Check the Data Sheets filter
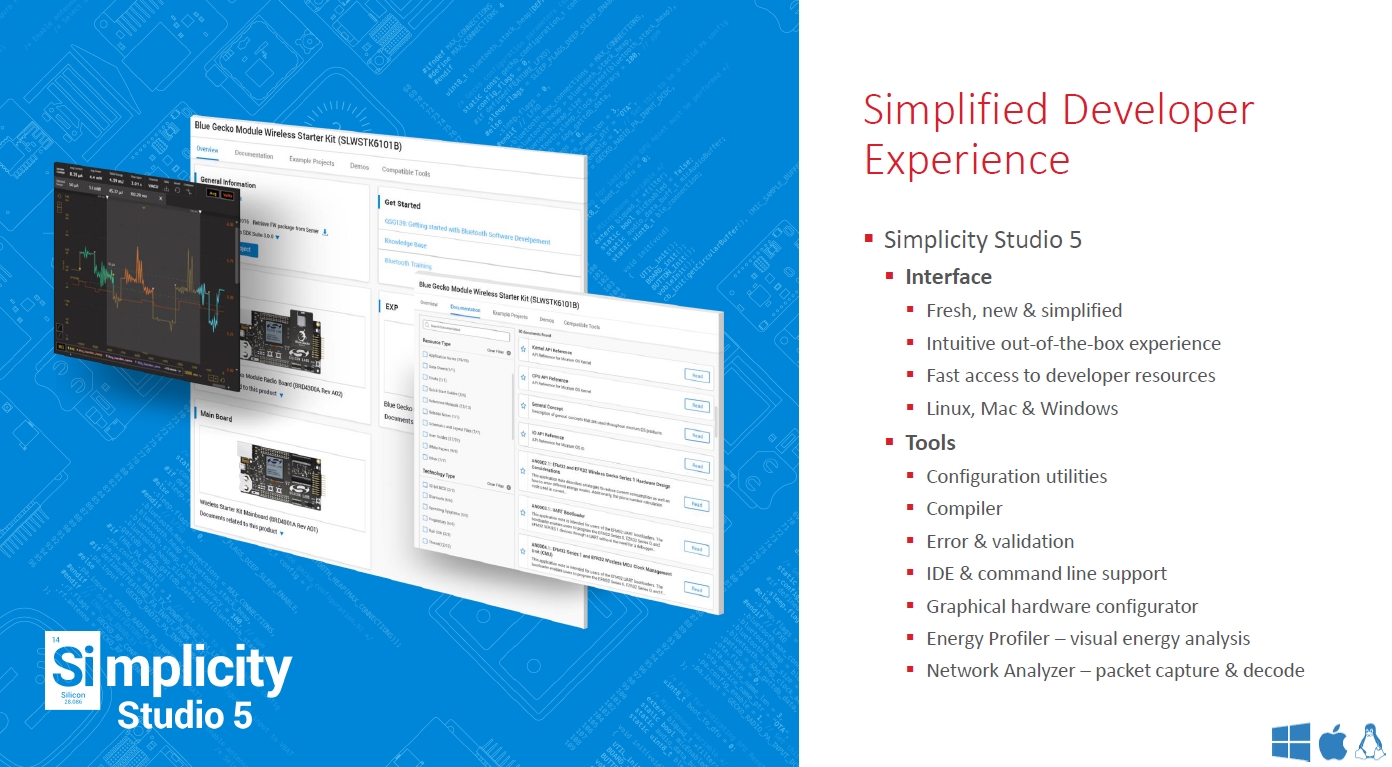The image size is (1392, 767). (425, 366)
